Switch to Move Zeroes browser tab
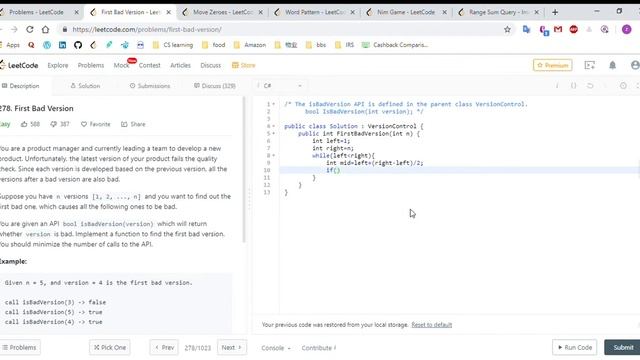This screenshot has width=640, height=360. tap(223, 12)
